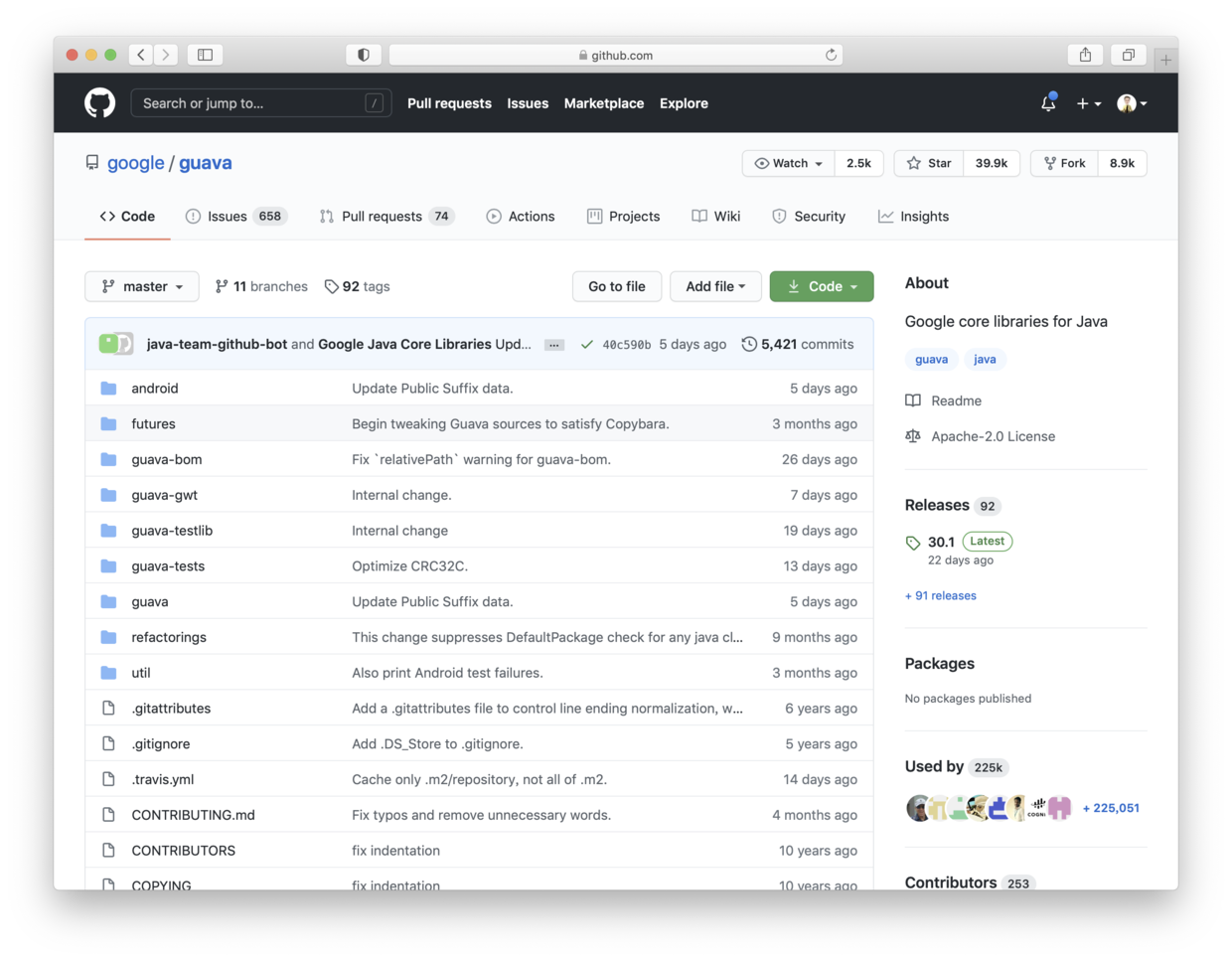This screenshot has width=1232, height=961.
Task: Click the GitHub Octocat logo
Action: click(99, 103)
